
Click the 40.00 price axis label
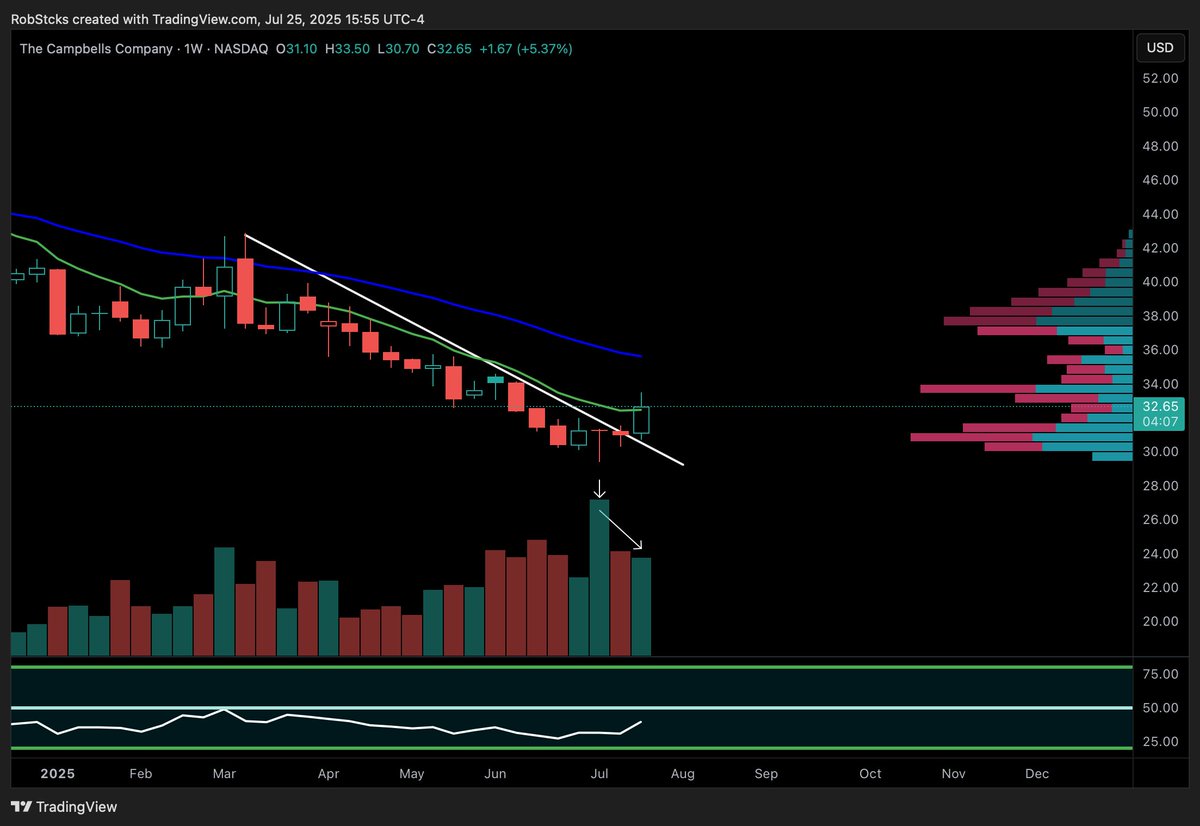[1159, 282]
